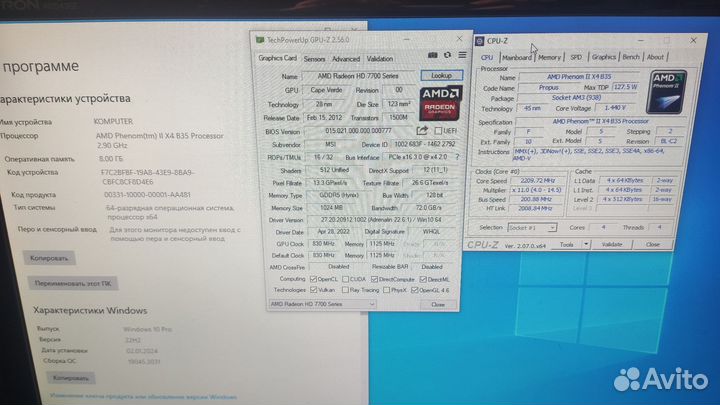Select the CPU tab in CPU-Z

pyautogui.click(x=487, y=57)
